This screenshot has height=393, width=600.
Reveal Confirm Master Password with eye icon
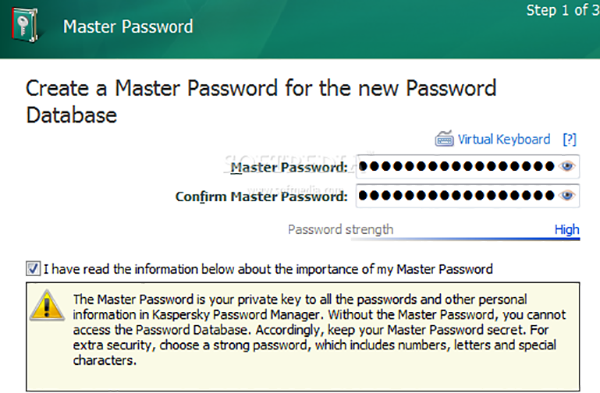pos(567,196)
